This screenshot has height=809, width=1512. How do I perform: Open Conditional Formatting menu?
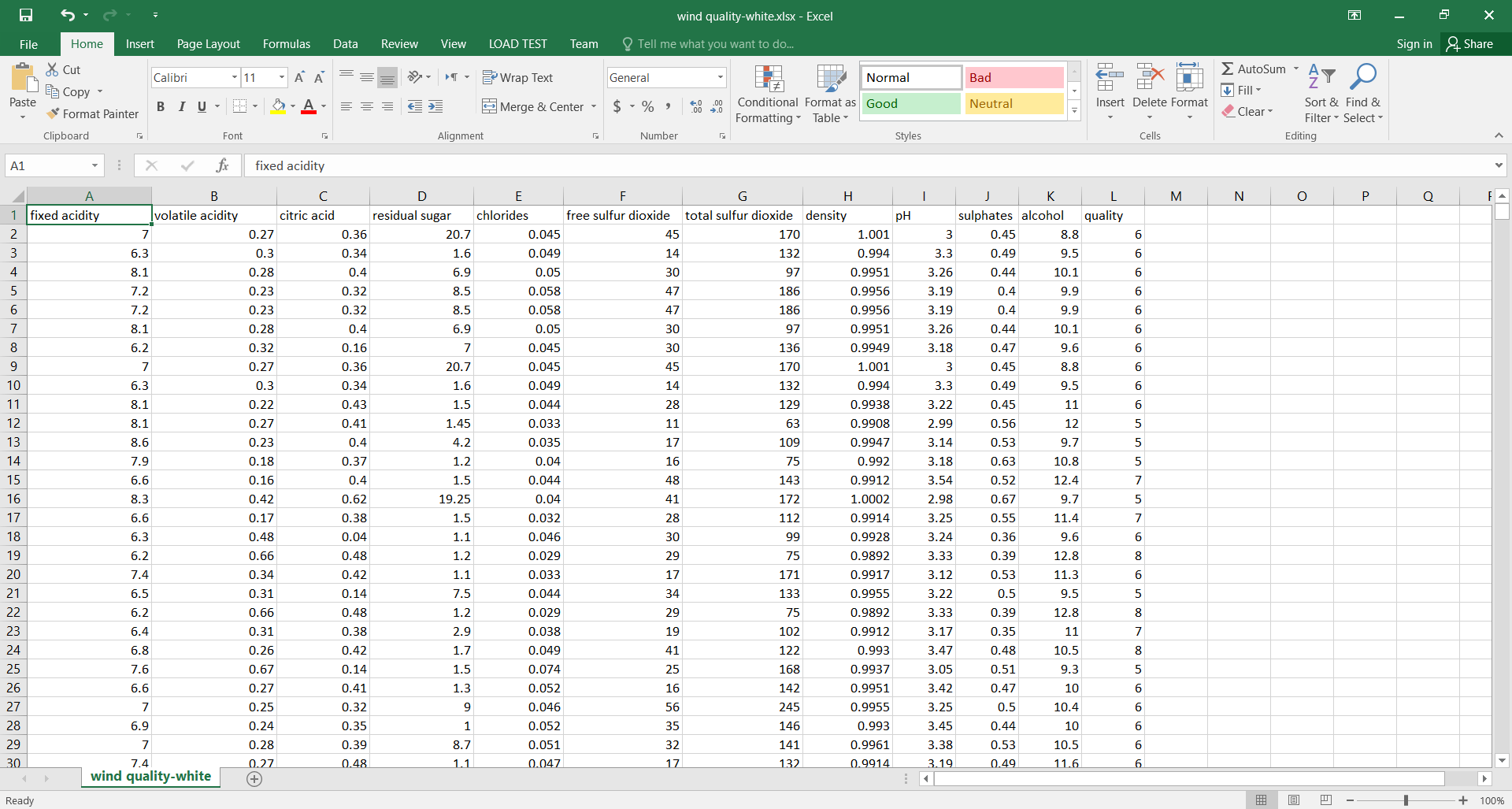coord(768,95)
